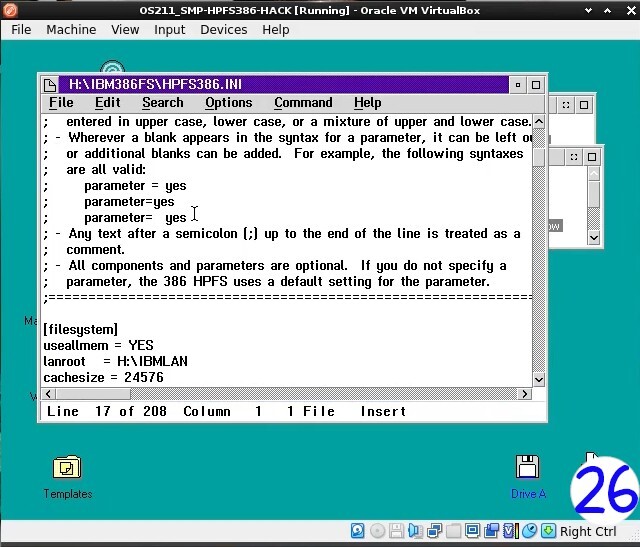Click the optical disk status icon
The image size is (640, 547).
[x=378, y=531]
